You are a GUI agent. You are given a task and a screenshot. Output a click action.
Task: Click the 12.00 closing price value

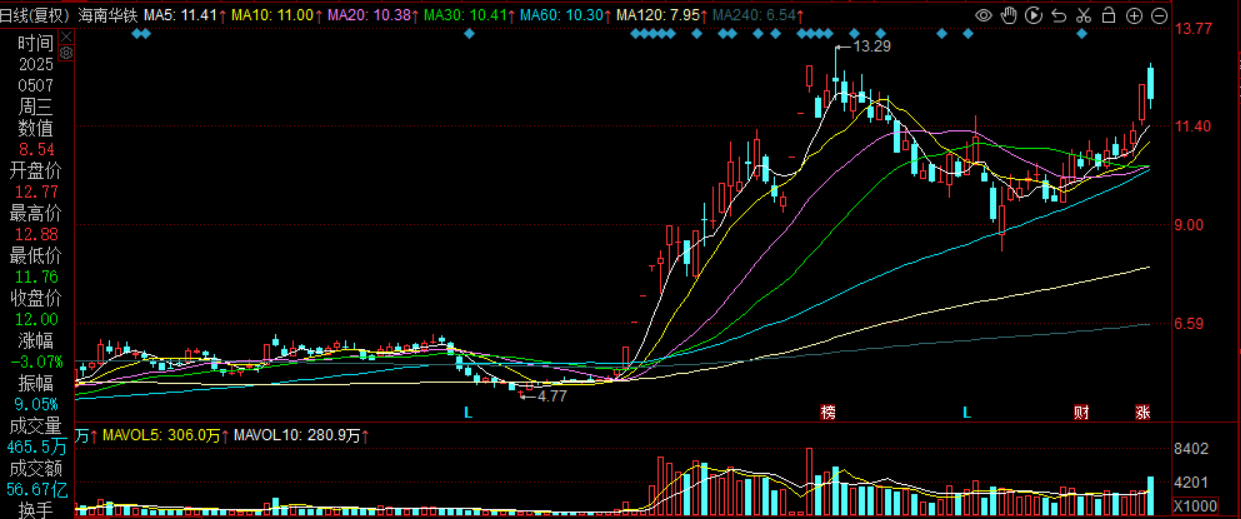point(35,319)
